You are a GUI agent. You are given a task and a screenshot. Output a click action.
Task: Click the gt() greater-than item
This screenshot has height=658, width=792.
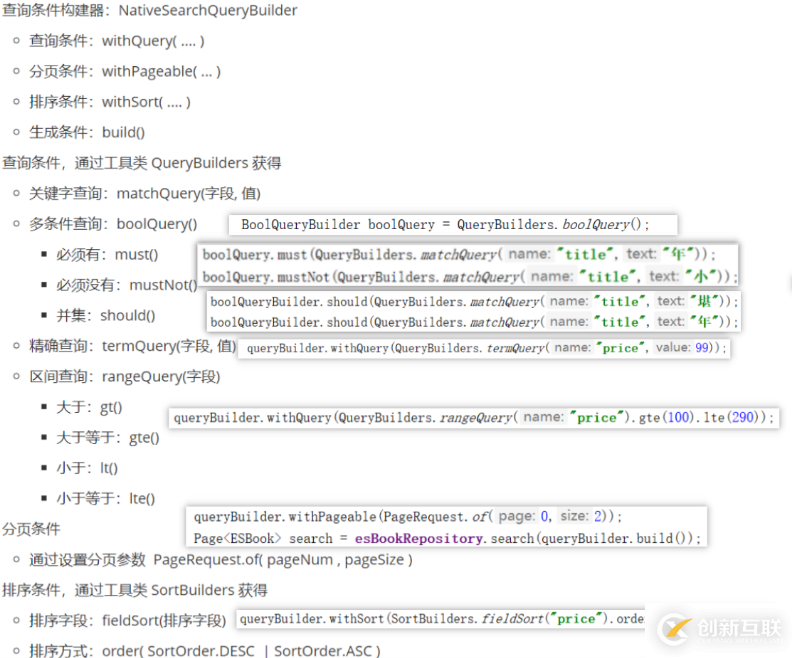(89, 407)
